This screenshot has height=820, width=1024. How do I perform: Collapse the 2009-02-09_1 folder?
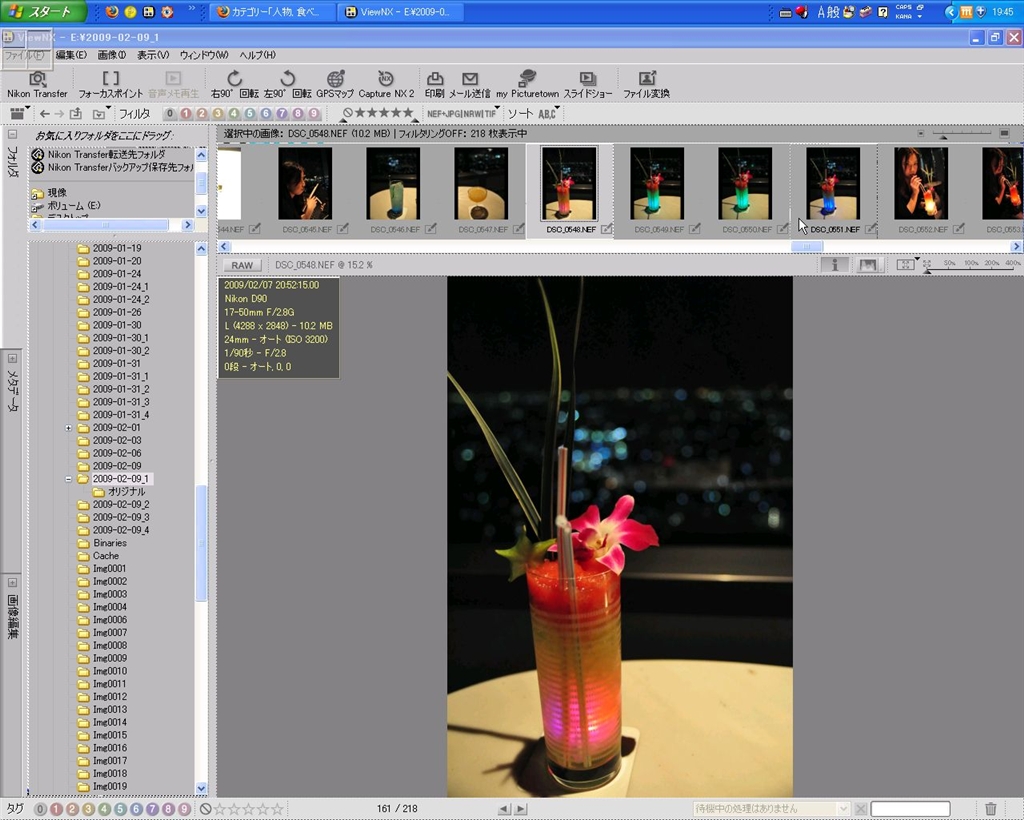point(69,479)
